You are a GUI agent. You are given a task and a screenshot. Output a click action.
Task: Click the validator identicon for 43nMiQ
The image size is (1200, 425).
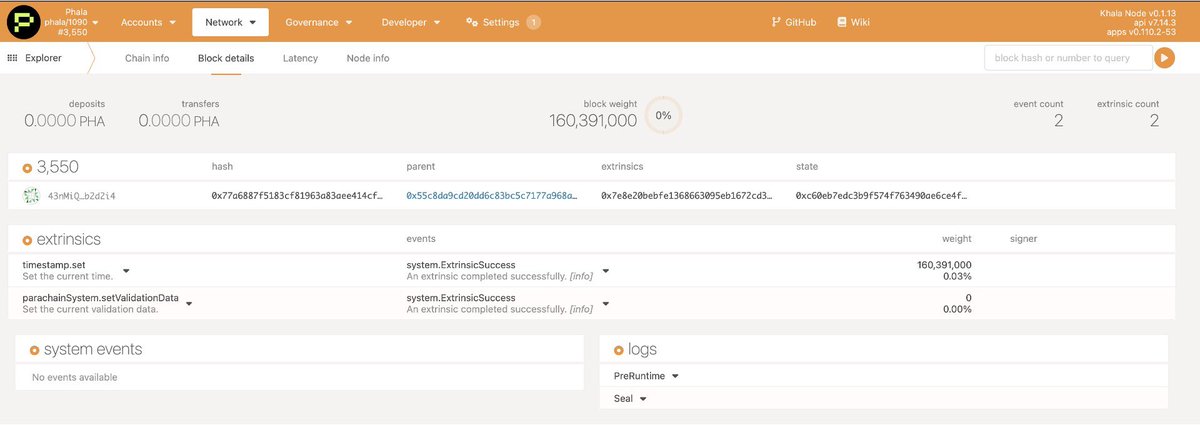coord(31,196)
